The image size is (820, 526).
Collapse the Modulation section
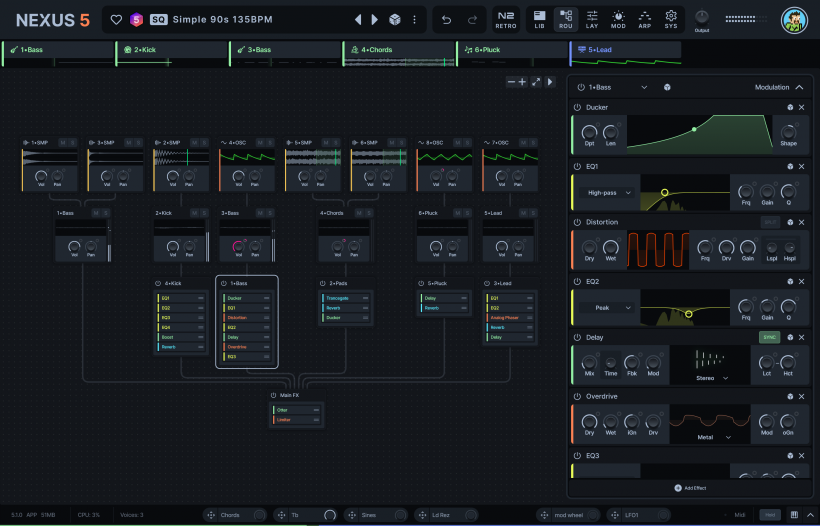click(x=799, y=87)
